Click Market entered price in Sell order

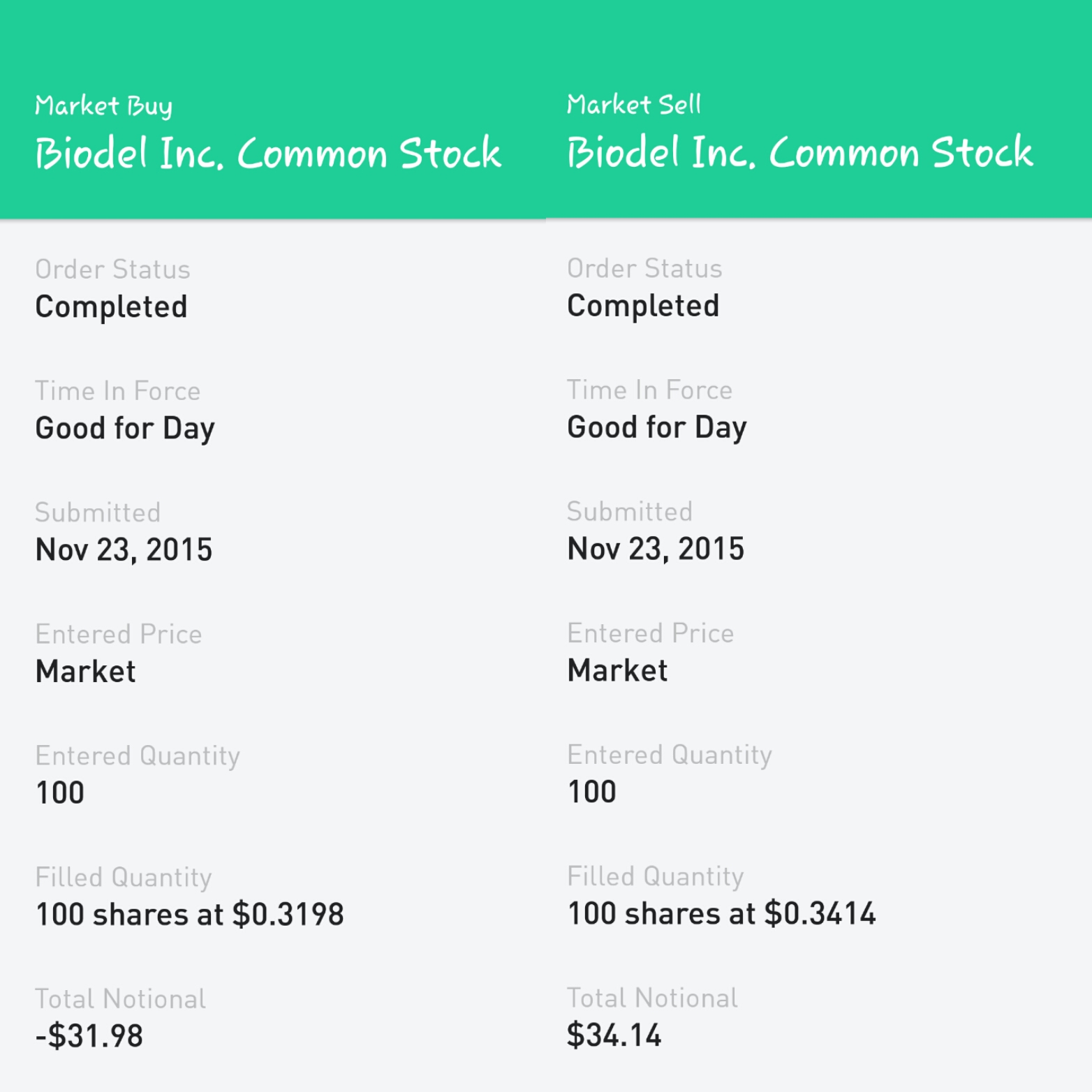(617, 670)
